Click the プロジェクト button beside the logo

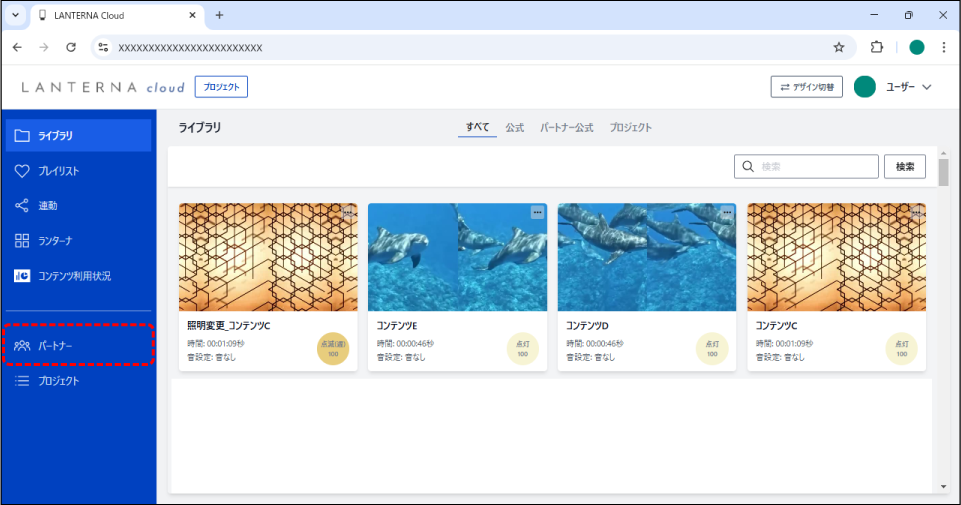(x=221, y=87)
